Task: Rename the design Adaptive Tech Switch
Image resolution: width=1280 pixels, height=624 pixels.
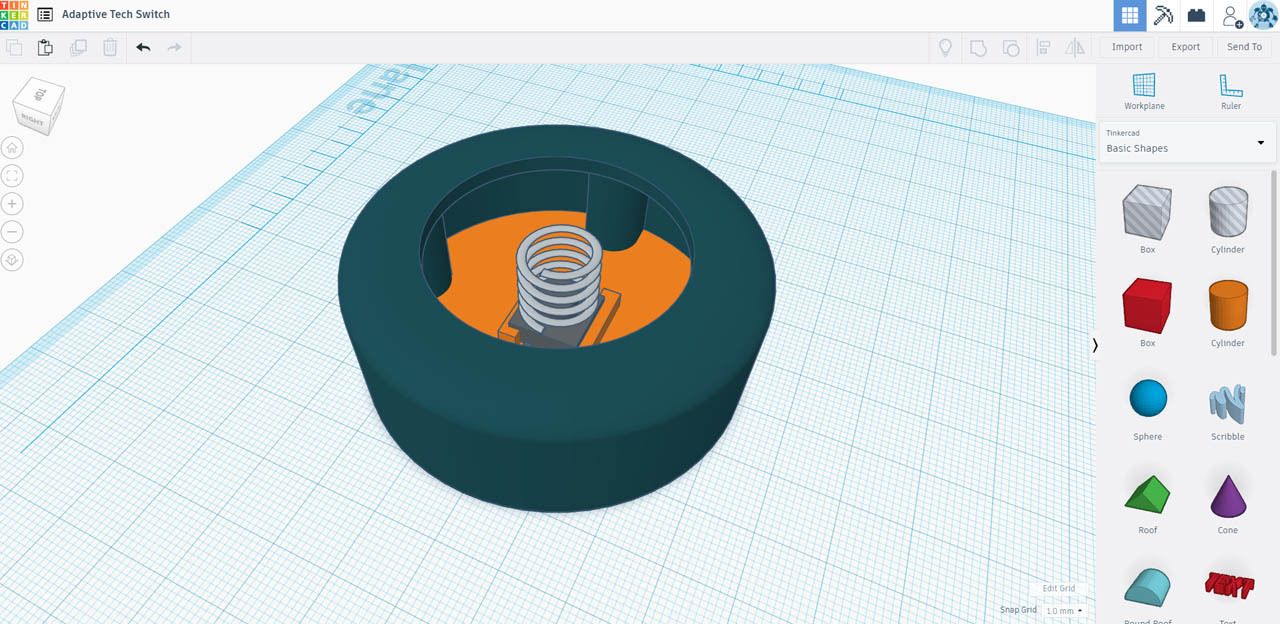Action: pyautogui.click(x=113, y=14)
